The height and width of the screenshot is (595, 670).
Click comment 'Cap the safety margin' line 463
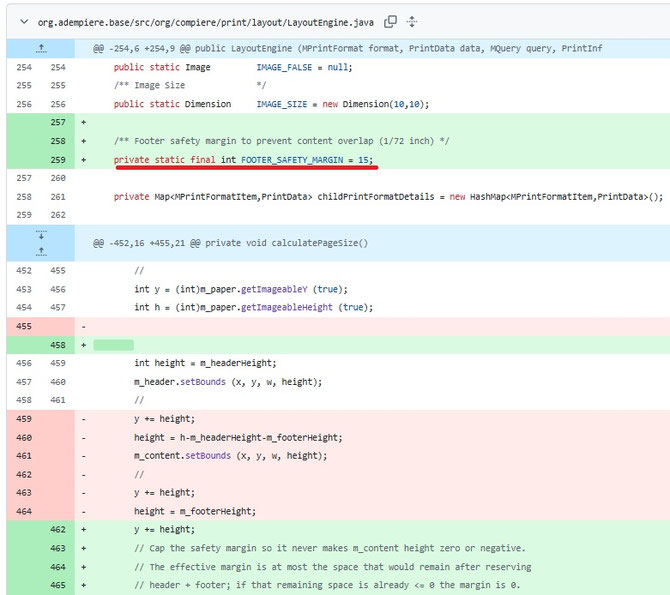click(329, 548)
